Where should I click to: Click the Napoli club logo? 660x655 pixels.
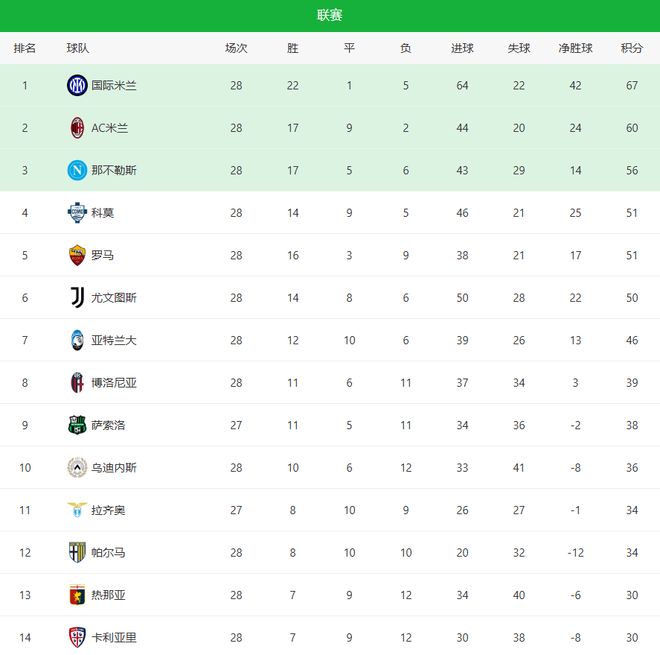point(77,170)
